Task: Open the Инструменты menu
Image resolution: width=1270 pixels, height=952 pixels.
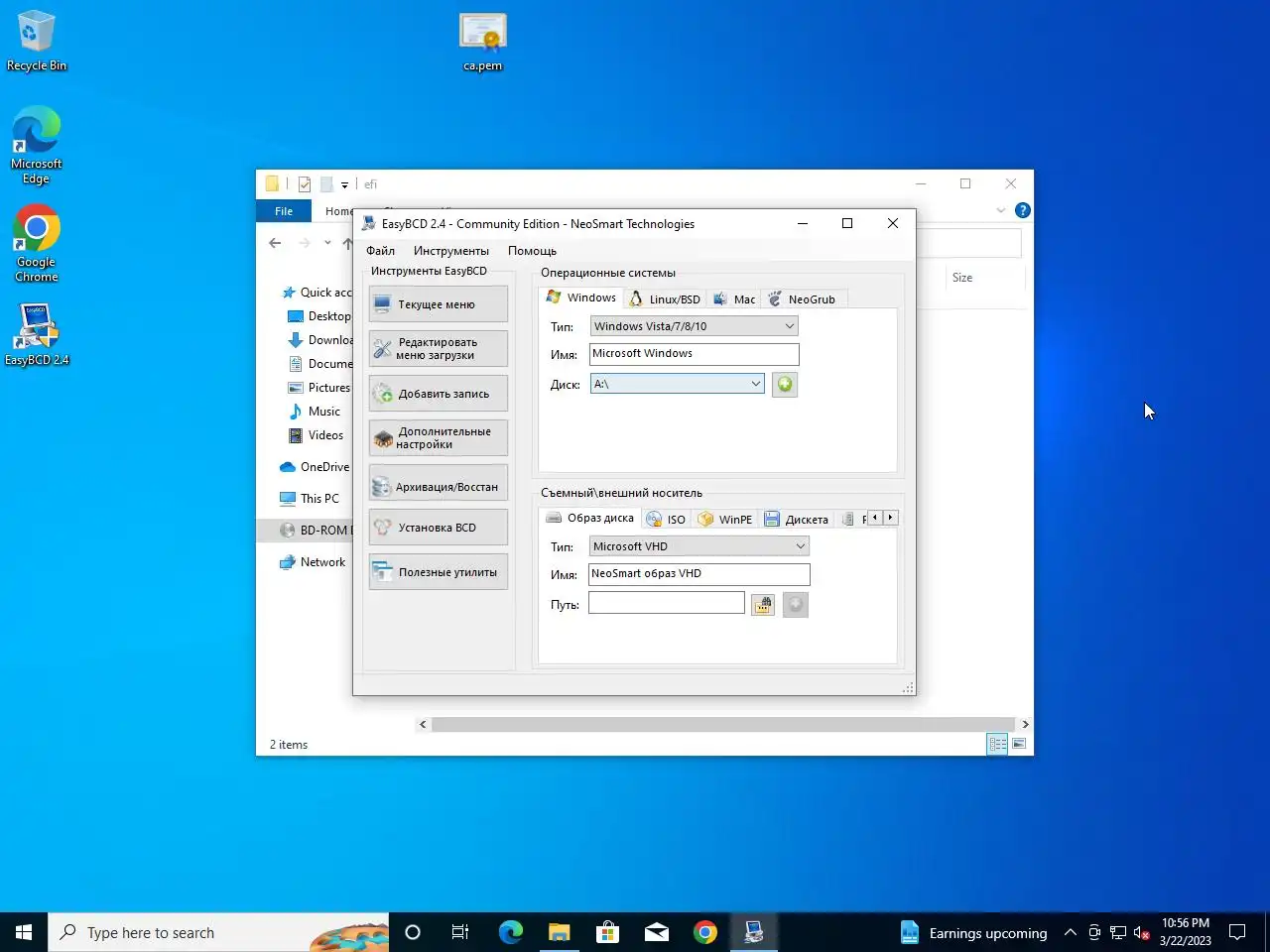Action: (450, 251)
